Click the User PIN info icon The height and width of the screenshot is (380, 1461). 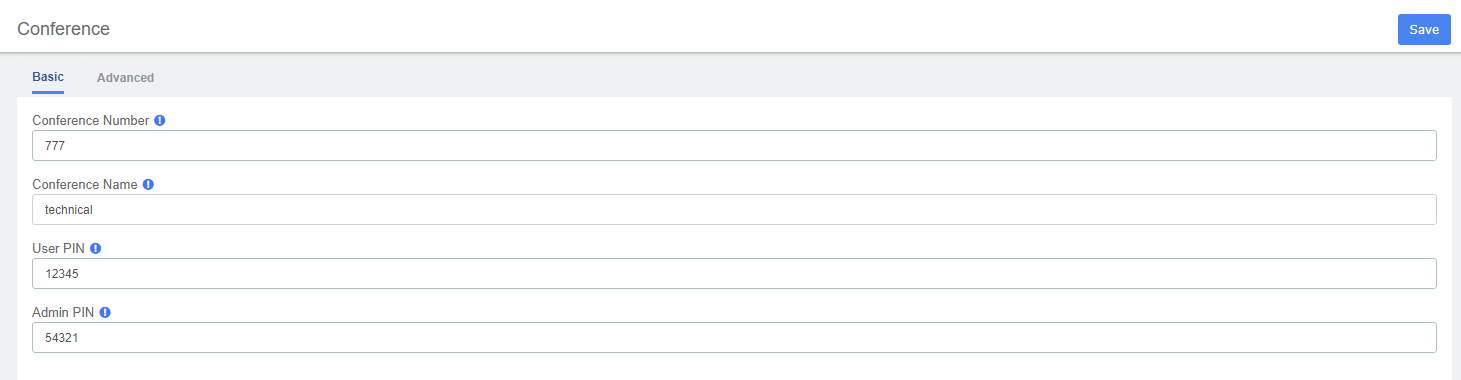[96, 248]
